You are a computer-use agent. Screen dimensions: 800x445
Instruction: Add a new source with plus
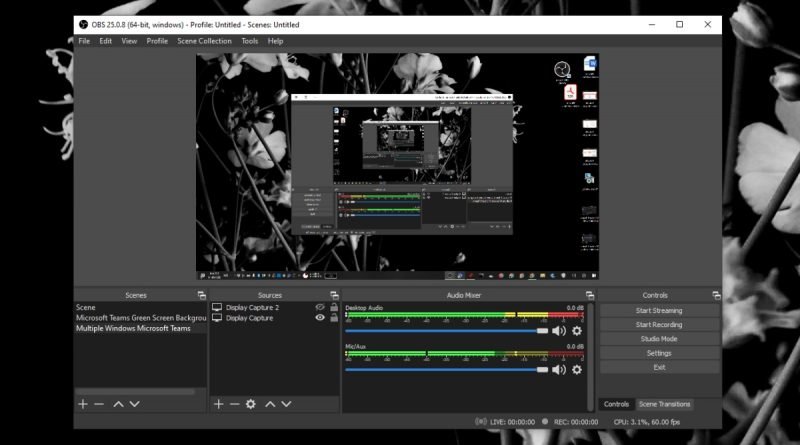[x=218, y=404]
